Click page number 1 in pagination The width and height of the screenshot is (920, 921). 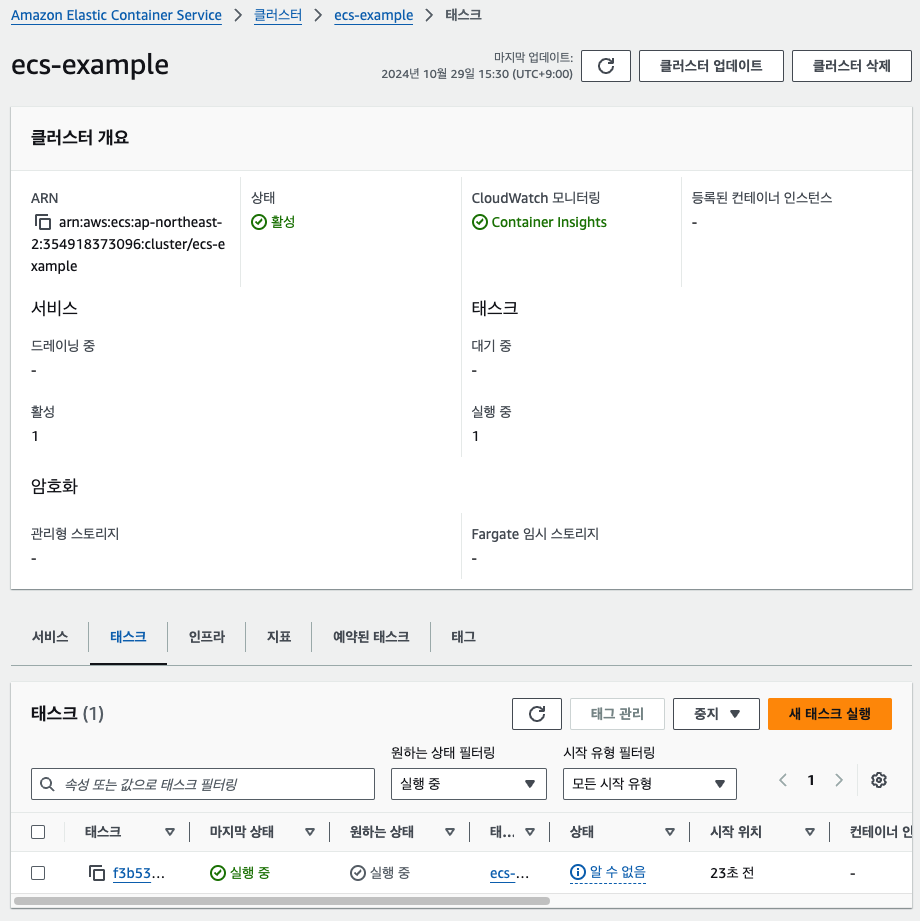(x=811, y=780)
